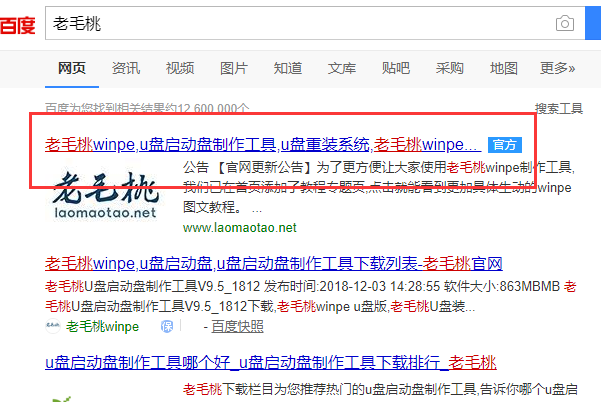
Task: Open the www.laomaotao.net URL link
Action: [x=240, y=228]
